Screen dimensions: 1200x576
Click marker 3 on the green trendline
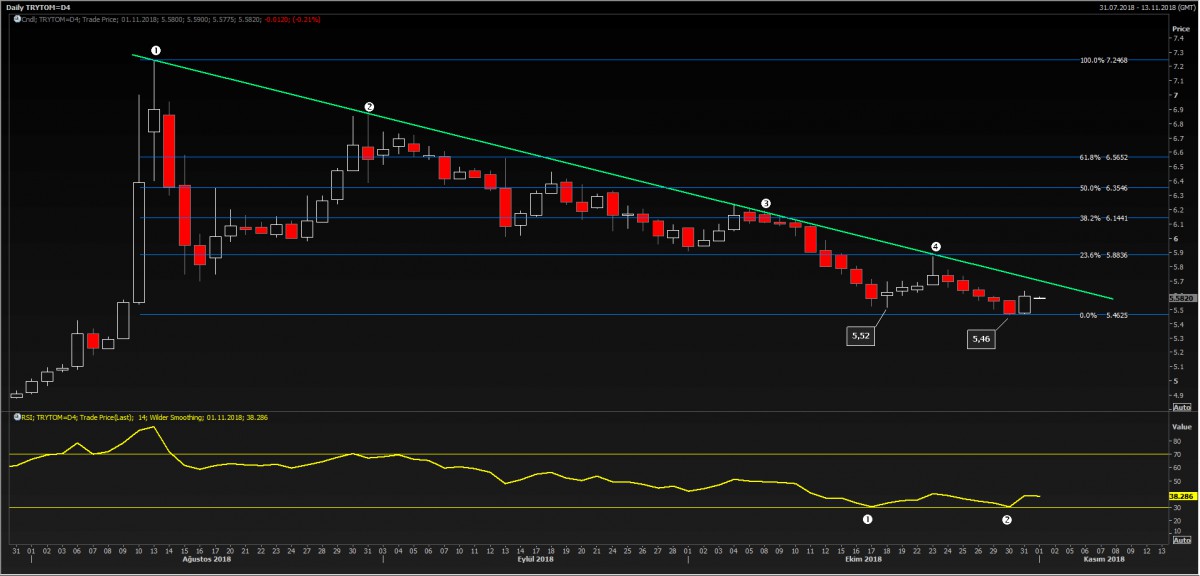[766, 203]
